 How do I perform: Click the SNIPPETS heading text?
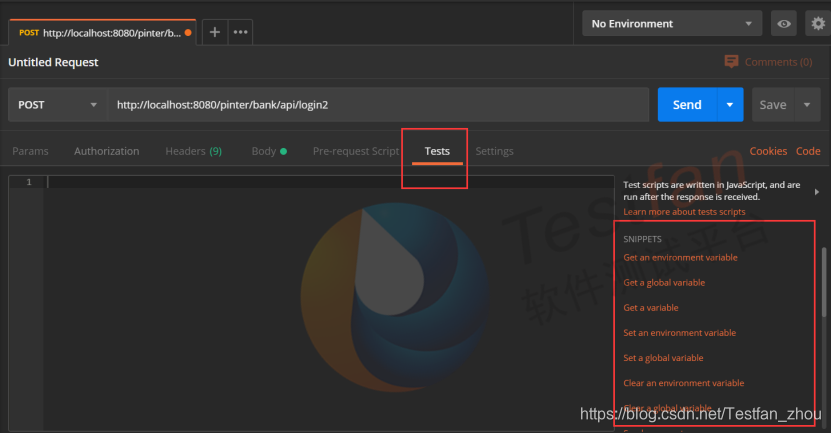coord(642,239)
